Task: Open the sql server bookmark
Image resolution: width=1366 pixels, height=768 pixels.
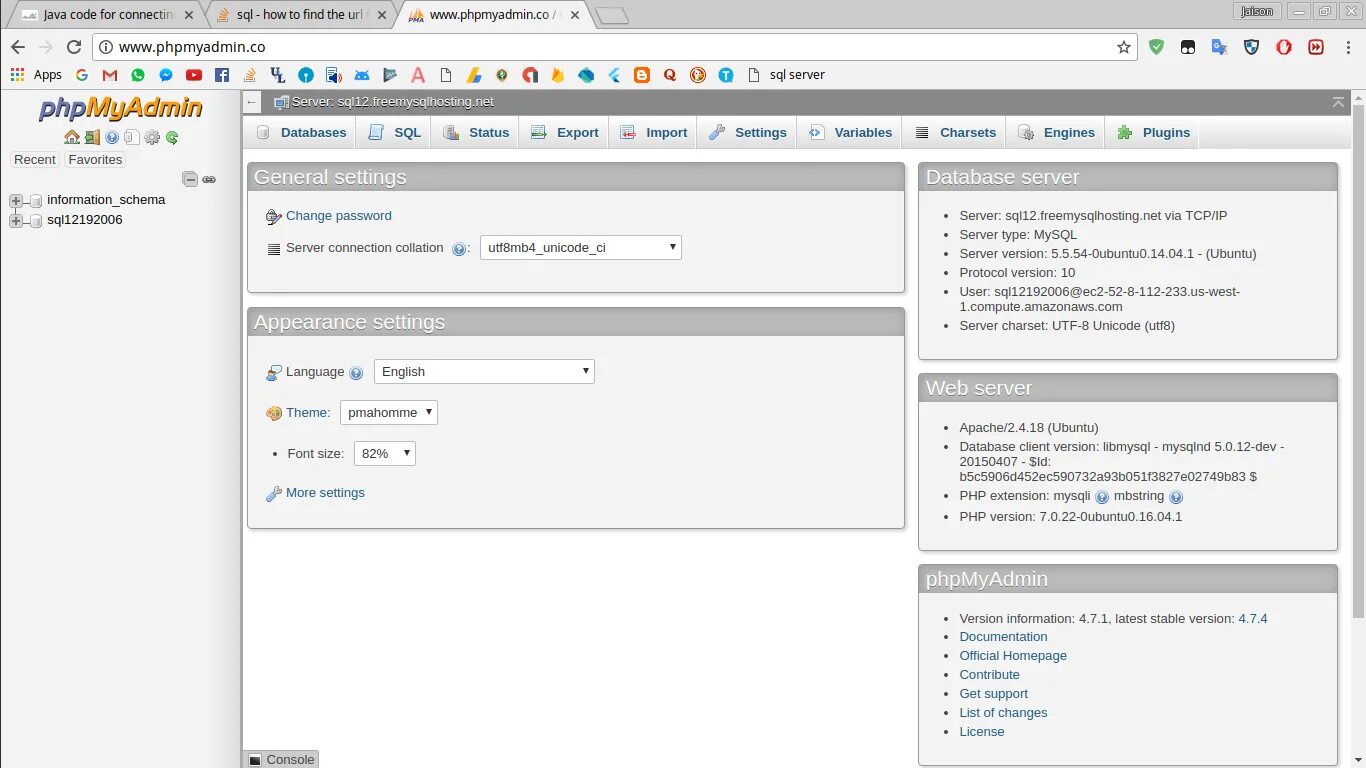Action: point(786,75)
